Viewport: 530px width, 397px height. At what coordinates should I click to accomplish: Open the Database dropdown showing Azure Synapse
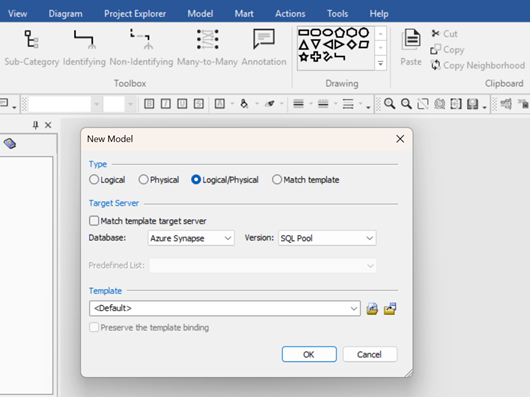tap(191, 238)
